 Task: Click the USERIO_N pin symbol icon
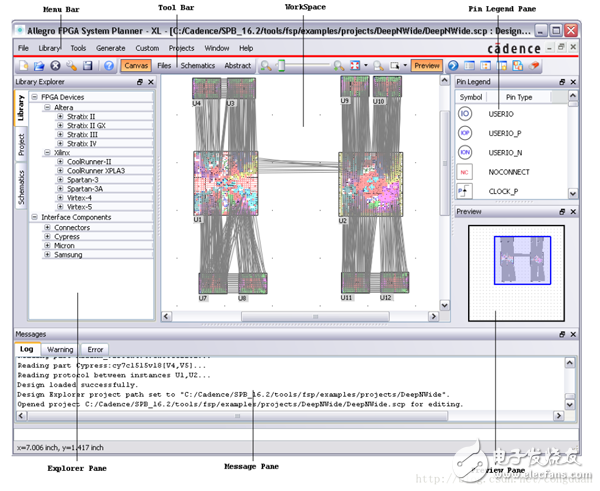point(465,152)
